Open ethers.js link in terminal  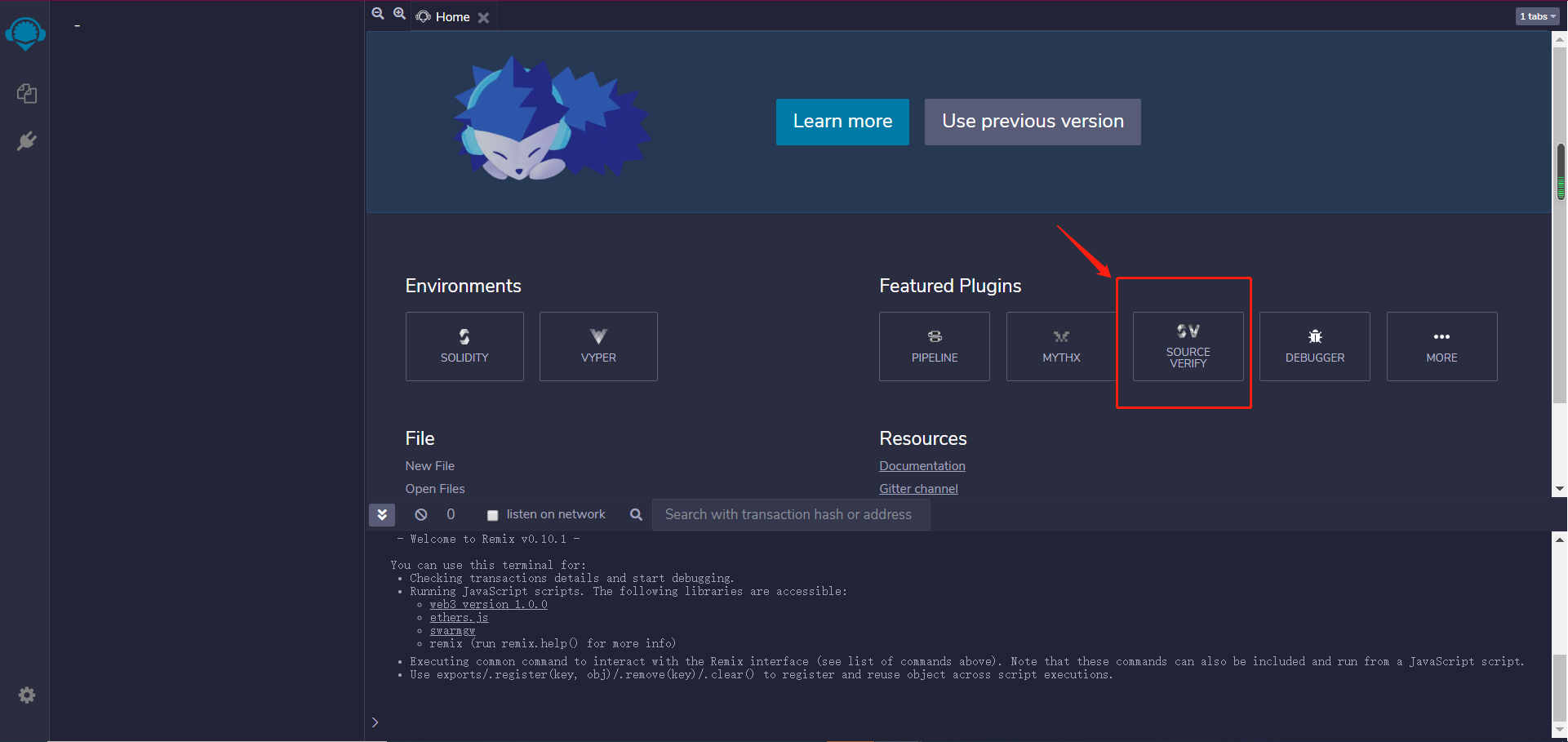(459, 618)
